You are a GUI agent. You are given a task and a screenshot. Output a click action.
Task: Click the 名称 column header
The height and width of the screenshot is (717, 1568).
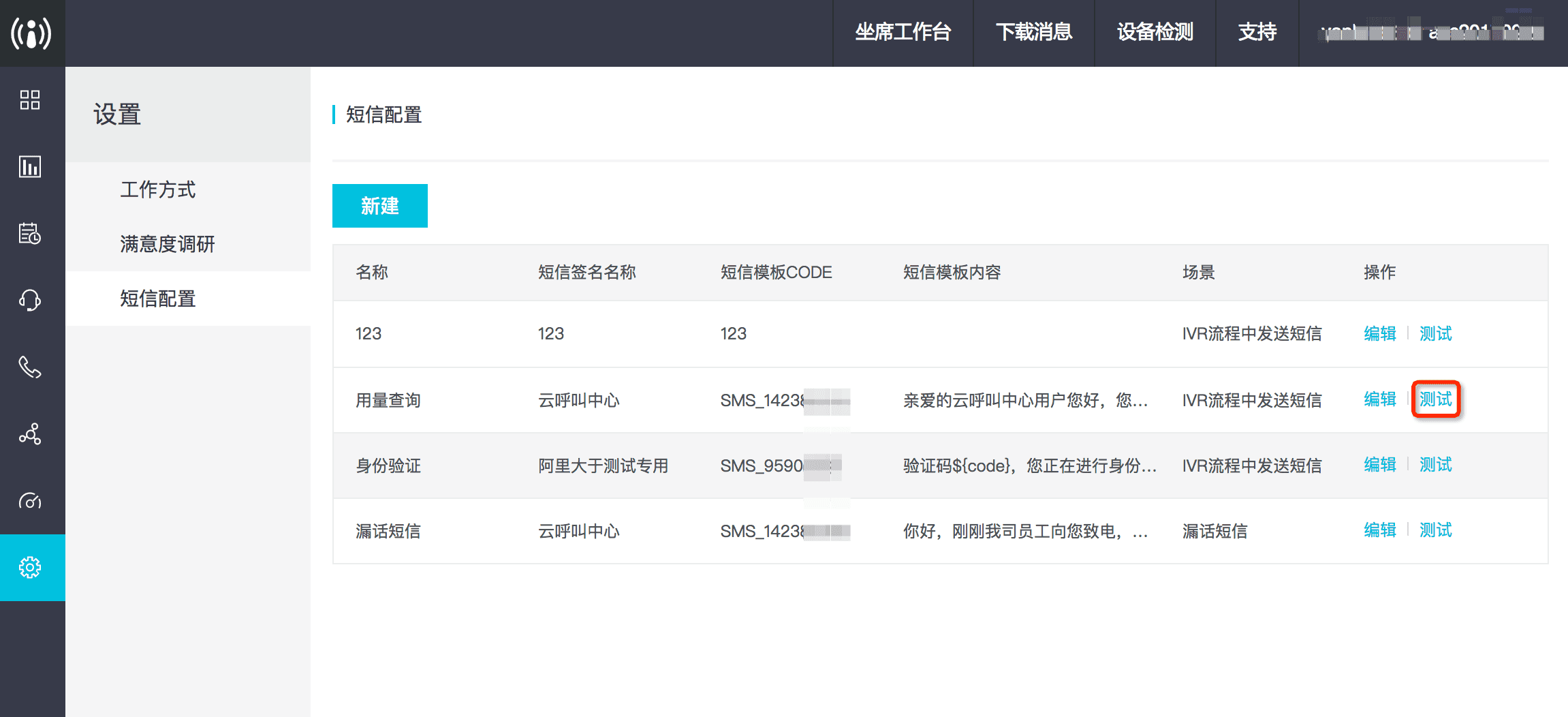click(372, 273)
